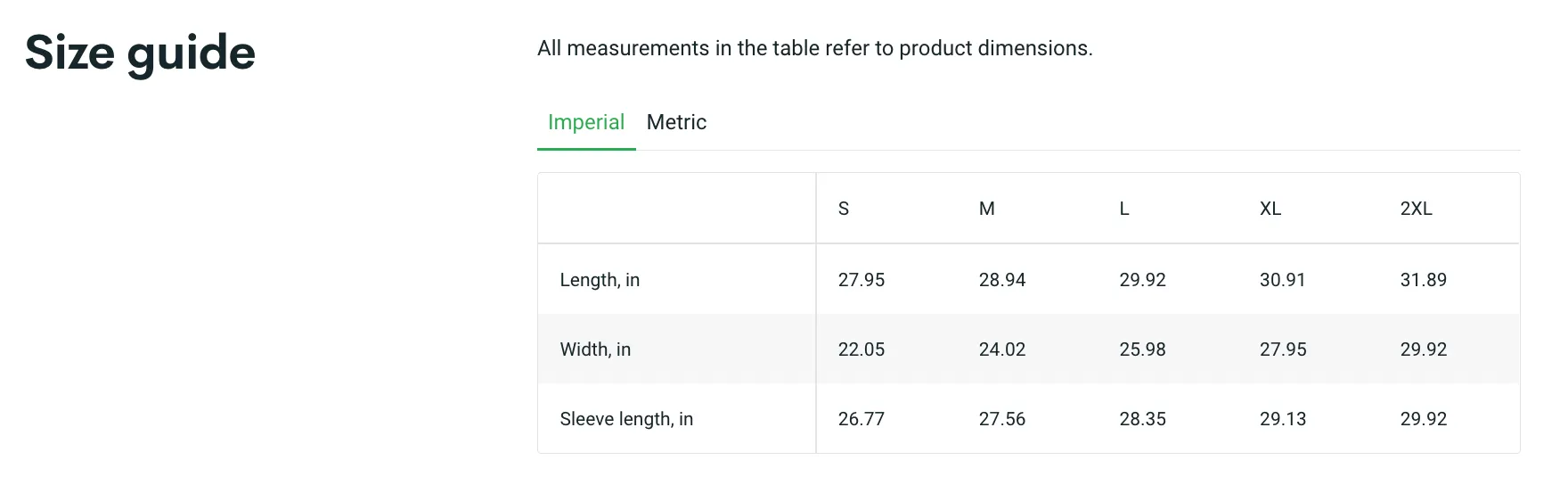Image resolution: width=1568 pixels, height=485 pixels.
Task: Select the Imperial tab
Action: [586, 122]
